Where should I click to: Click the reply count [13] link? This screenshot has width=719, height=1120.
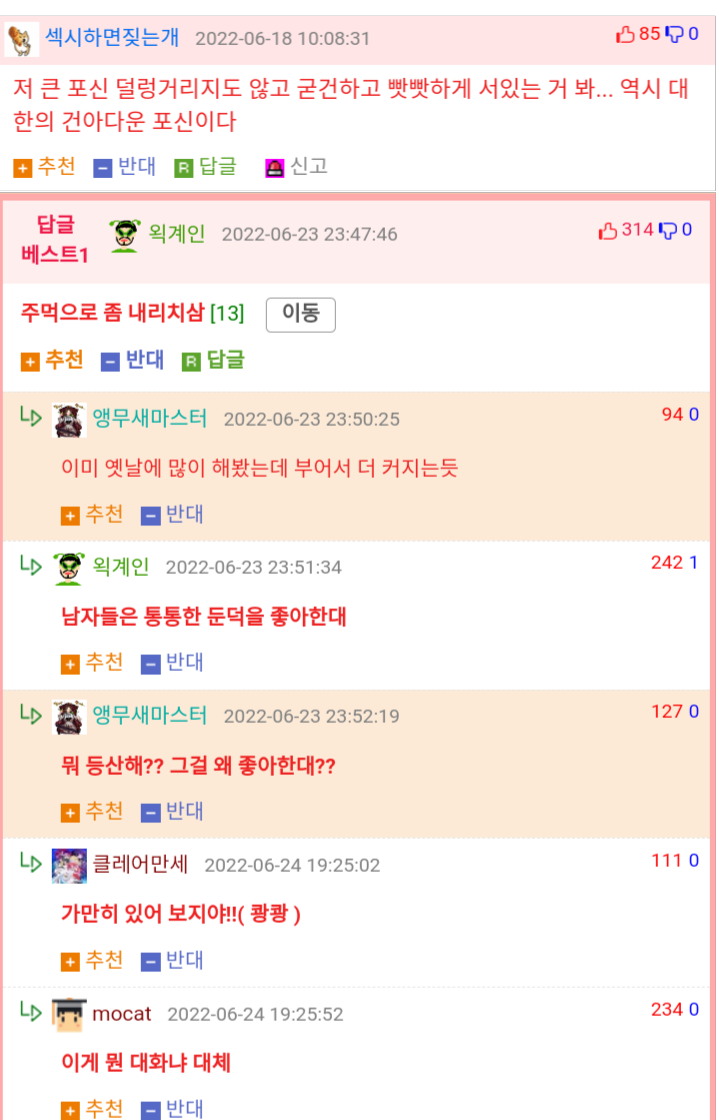(227, 313)
